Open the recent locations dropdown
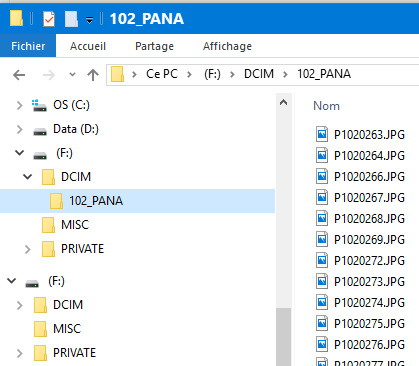This screenshot has height=366, width=419. tap(72, 75)
